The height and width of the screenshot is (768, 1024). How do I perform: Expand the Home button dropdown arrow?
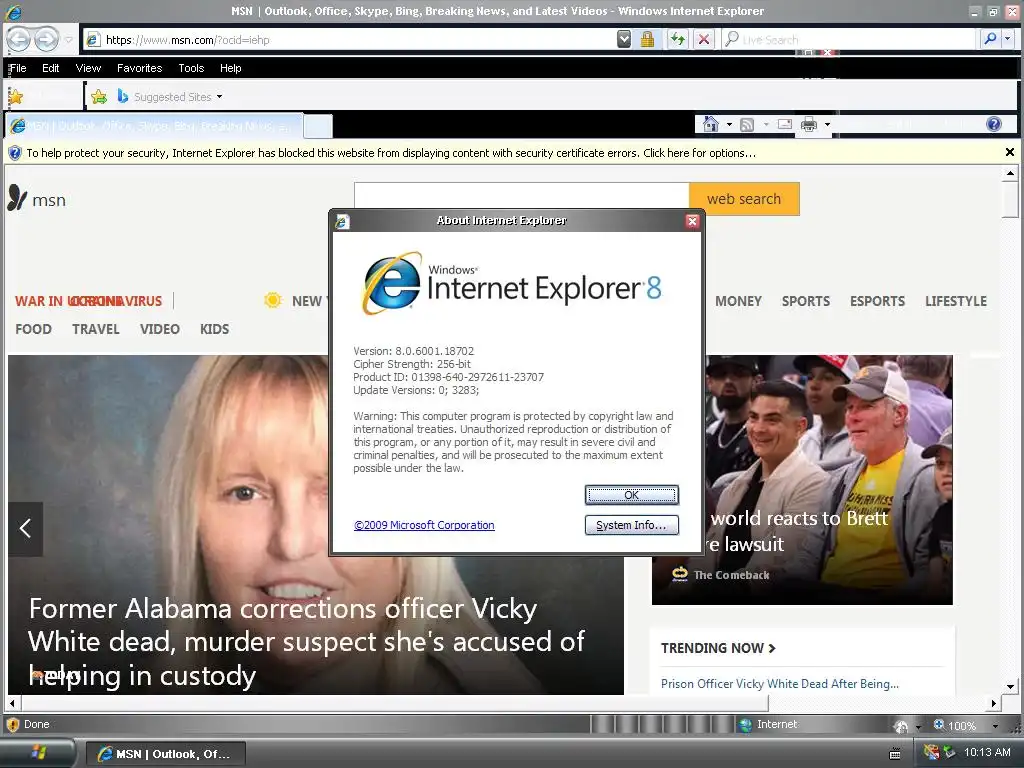[x=729, y=124]
